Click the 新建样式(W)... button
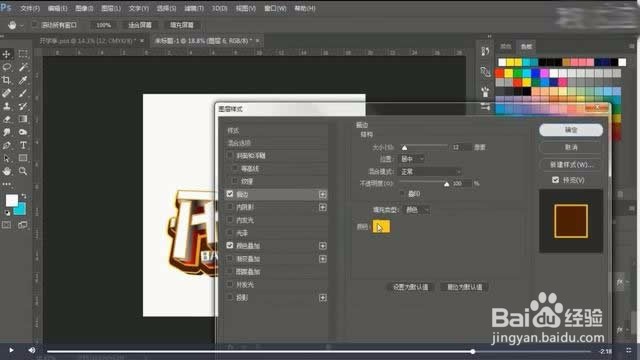The width and height of the screenshot is (640, 360). point(571,164)
